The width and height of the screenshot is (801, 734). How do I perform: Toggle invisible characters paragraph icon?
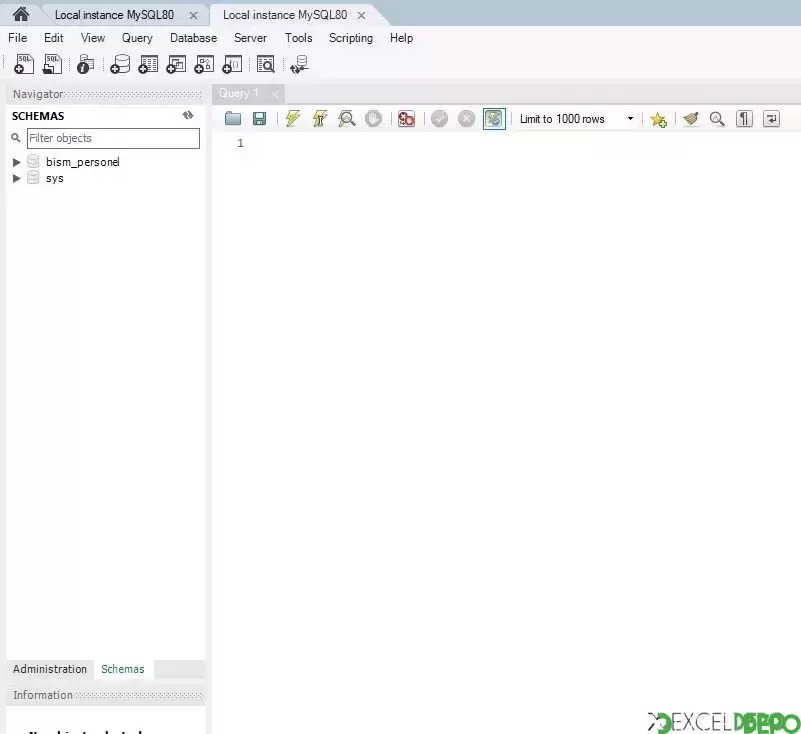click(744, 119)
